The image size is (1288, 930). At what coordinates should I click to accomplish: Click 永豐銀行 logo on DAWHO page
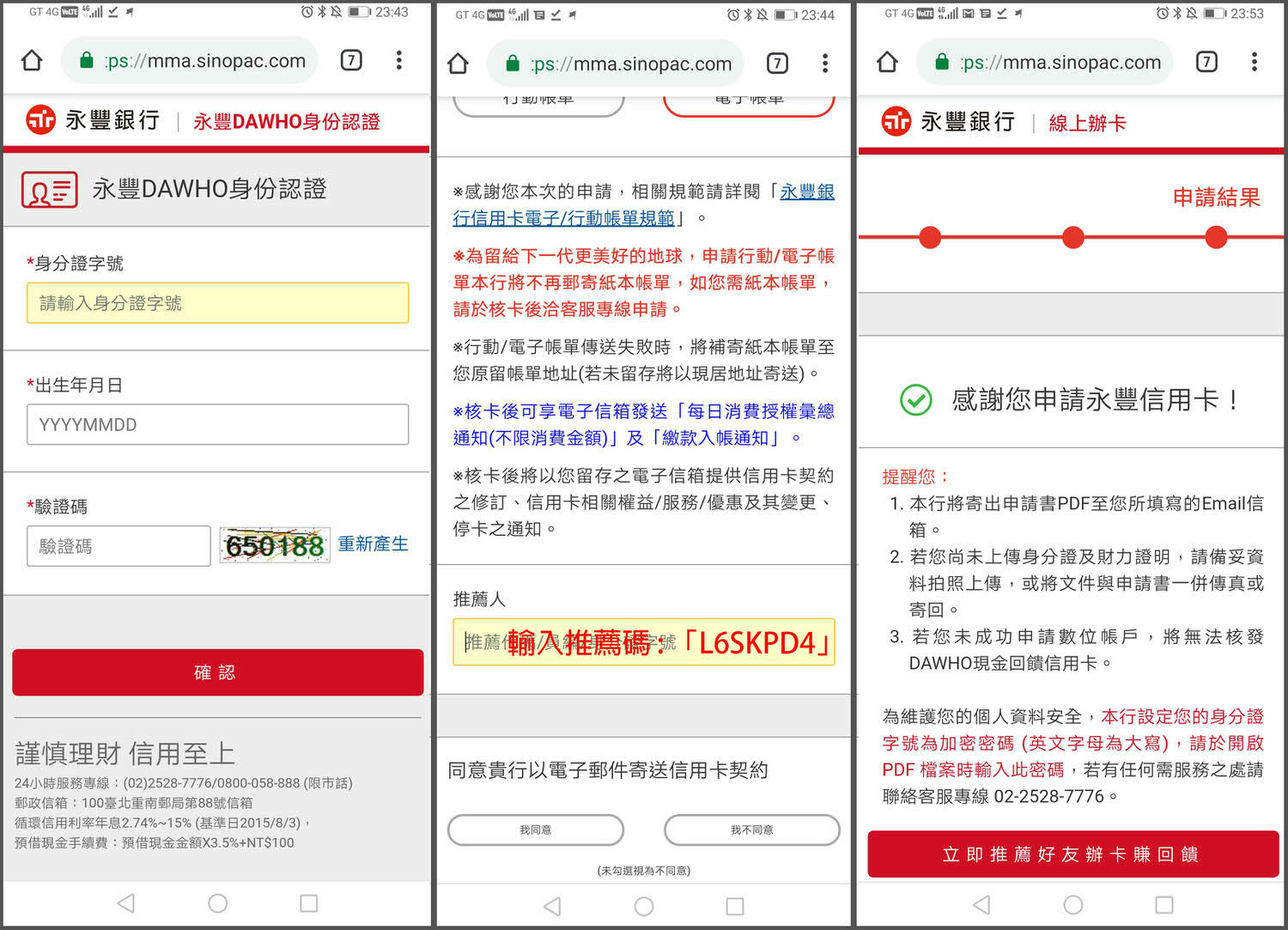point(93,120)
